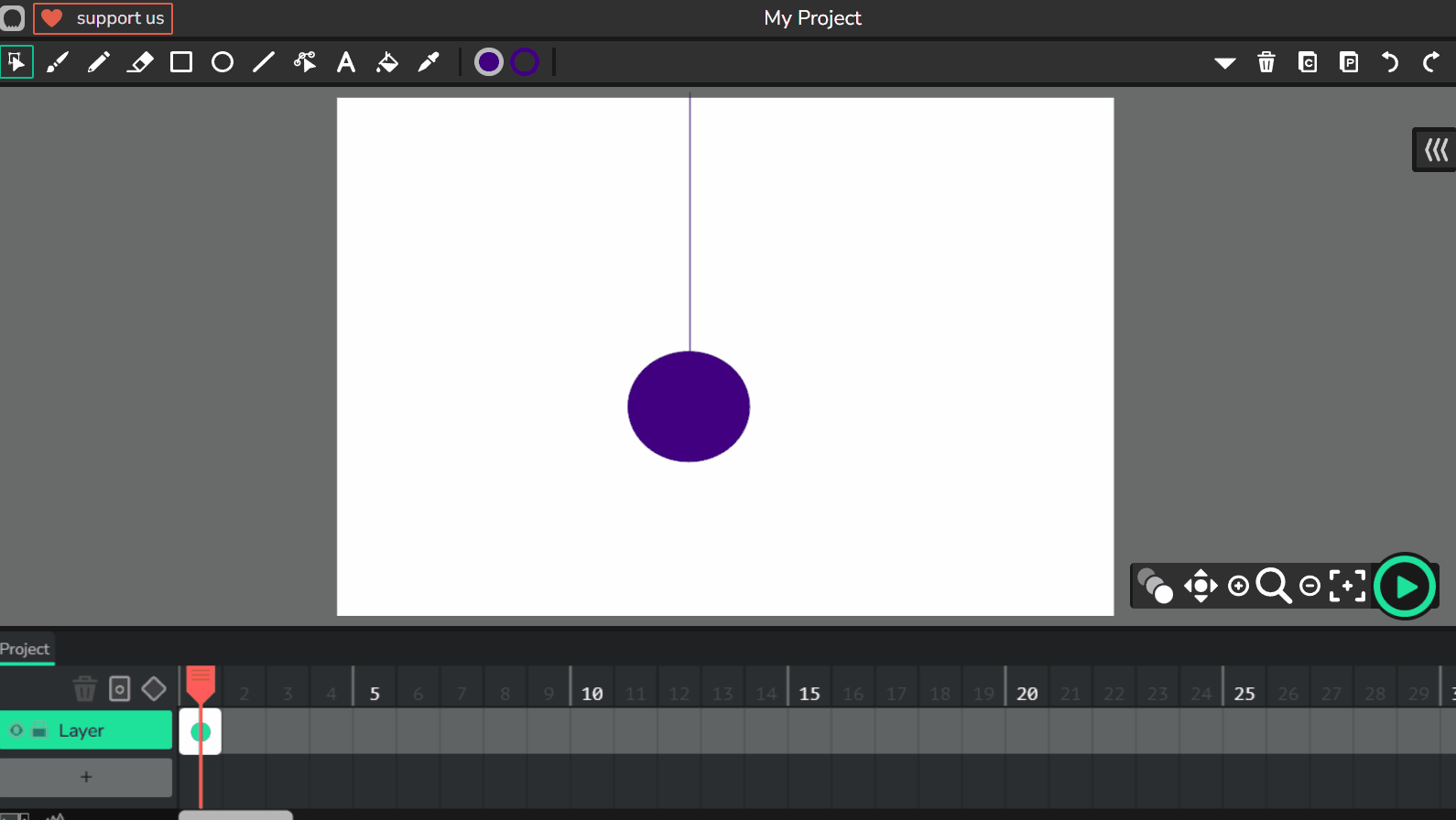Viewport: 1456px width, 820px height.
Task: Open the stroke color picker
Action: [525, 62]
